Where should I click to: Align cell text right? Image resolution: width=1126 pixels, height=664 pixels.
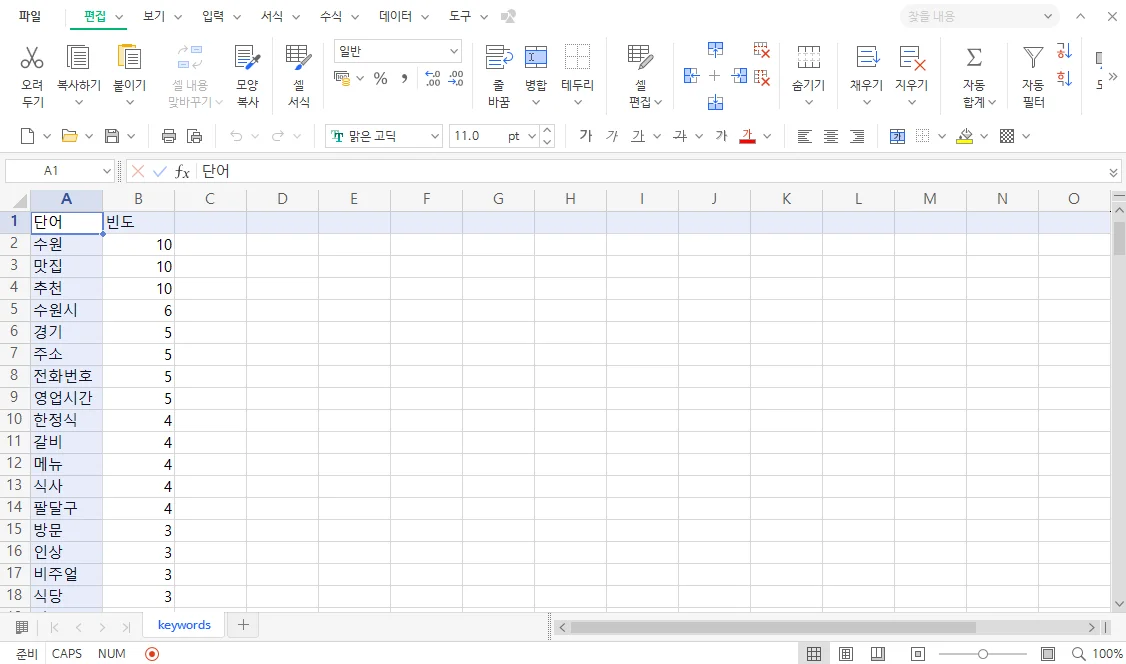pos(857,136)
